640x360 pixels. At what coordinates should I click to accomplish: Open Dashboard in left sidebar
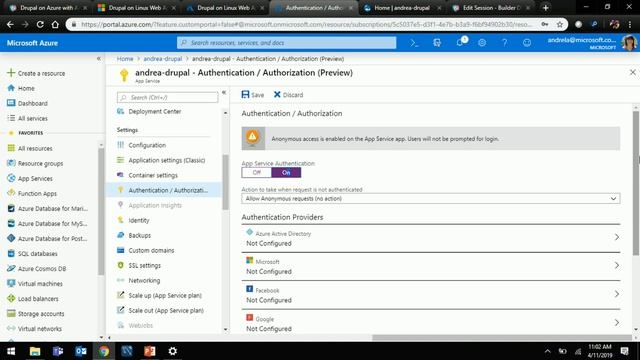(32, 103)
